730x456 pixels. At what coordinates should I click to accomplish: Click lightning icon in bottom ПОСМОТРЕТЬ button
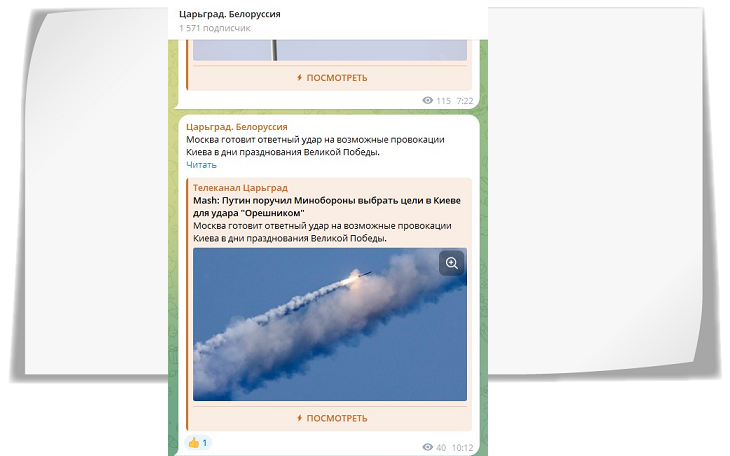(299, 418)
